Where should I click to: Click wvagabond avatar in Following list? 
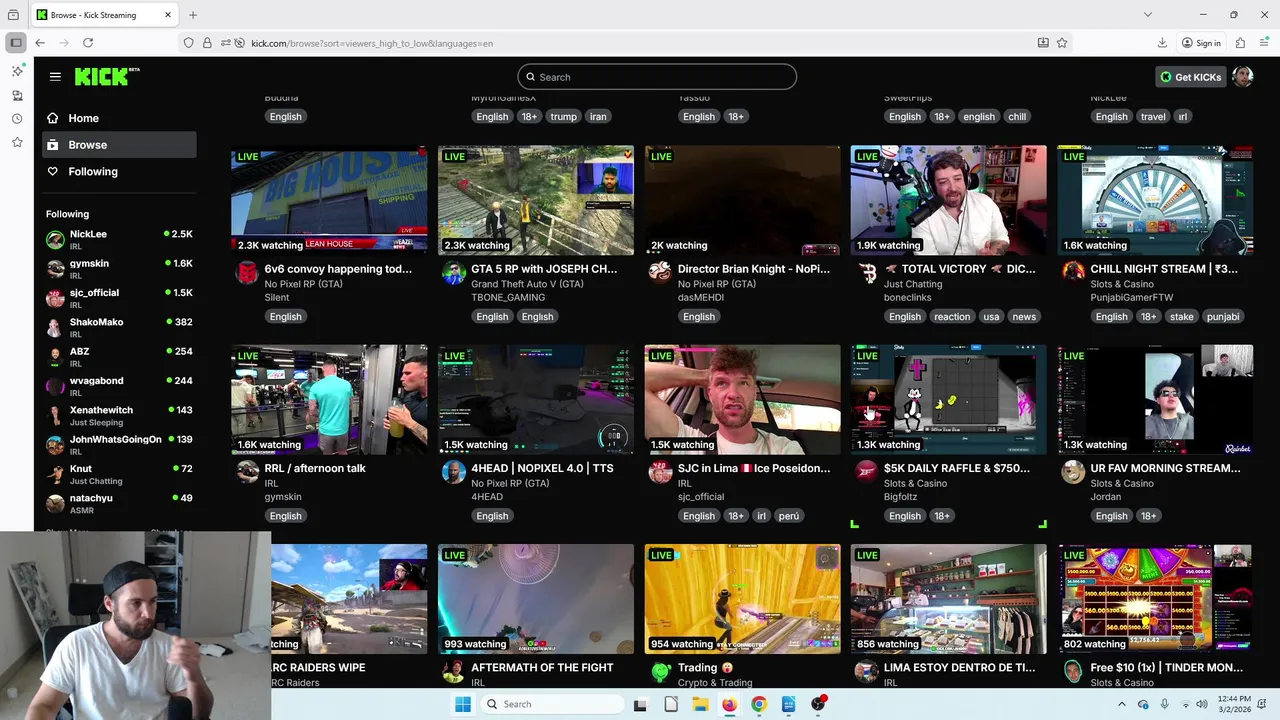click(55, 386)
